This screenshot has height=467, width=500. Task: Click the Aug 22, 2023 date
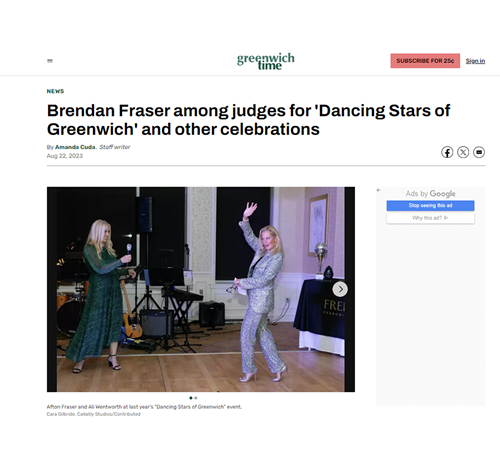point(65,156)
